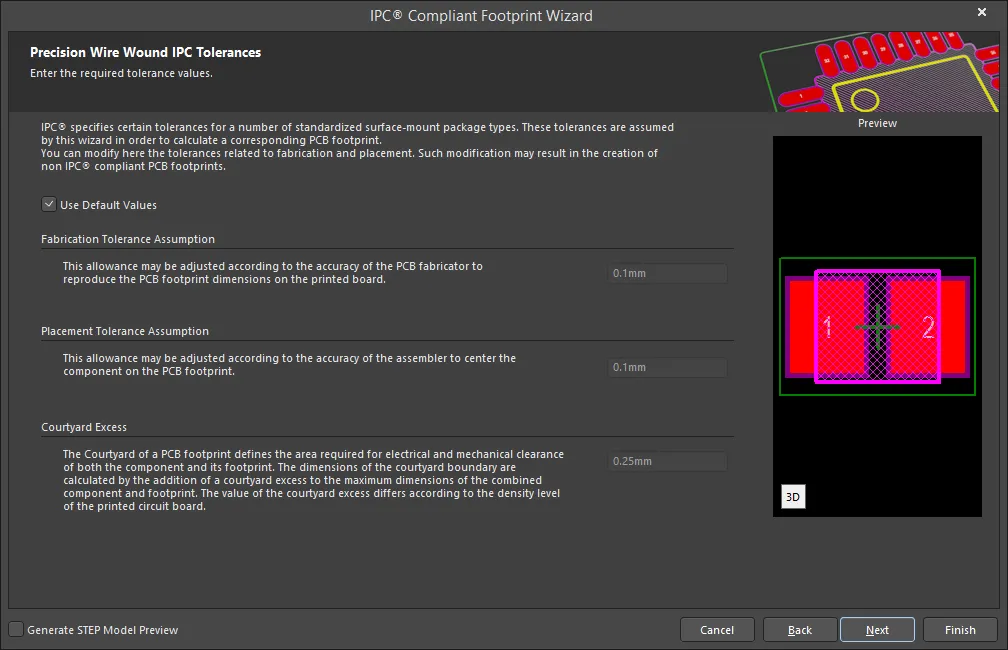Click the 'Enter the required tolerance values.' text
This screenshot has height=650, width=1008.
[x=122, y=73]
